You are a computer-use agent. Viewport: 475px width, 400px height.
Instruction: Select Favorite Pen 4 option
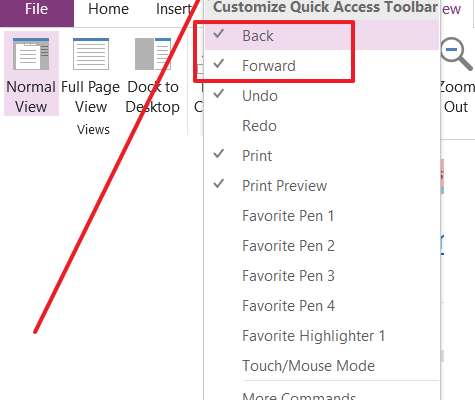[322, 305]
